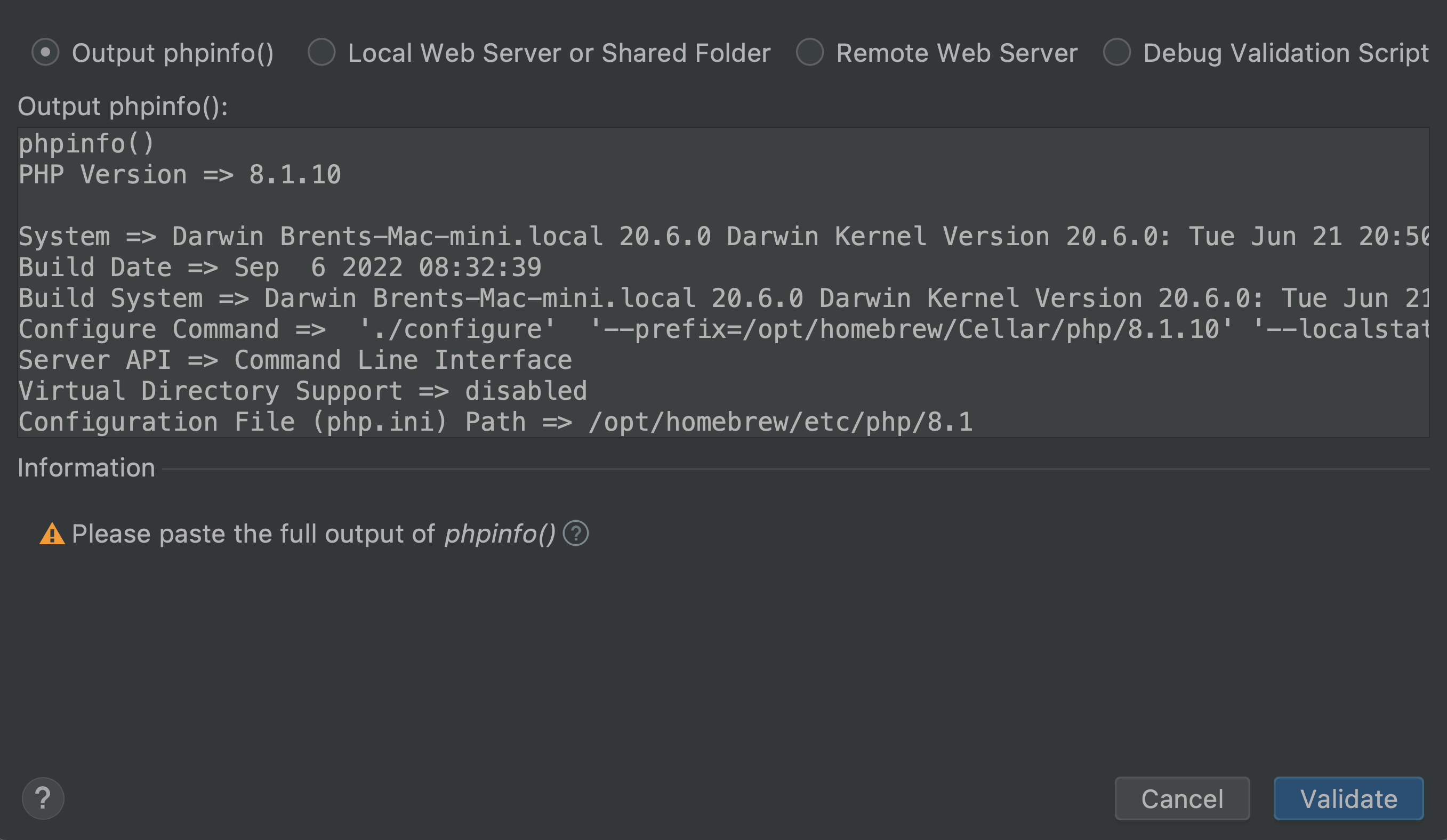Click the Information section header
Screen dimensions: 1447x840
tap(86, 468)
